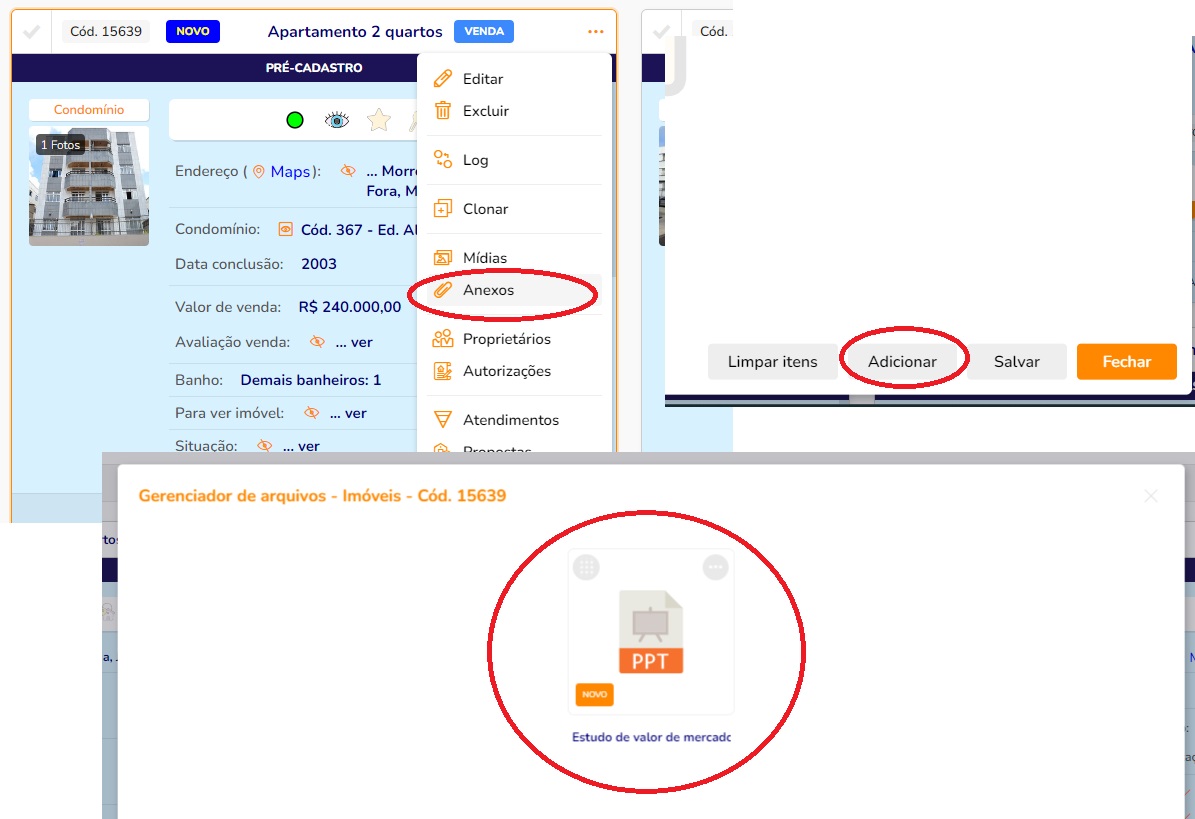
Task: Click the grid drag handle on file card
Action: 587,568
